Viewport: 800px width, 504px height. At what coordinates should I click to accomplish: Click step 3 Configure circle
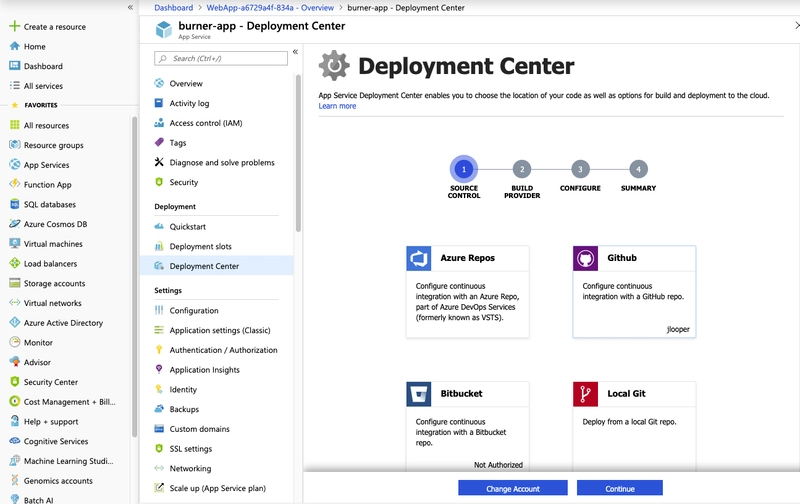click(x=580, y=169)
